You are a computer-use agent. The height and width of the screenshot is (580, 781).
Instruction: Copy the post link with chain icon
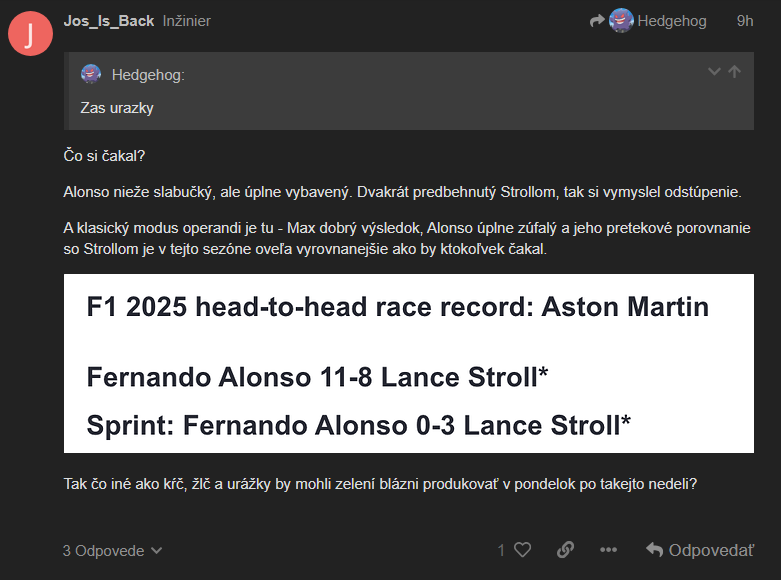point(565,550)
